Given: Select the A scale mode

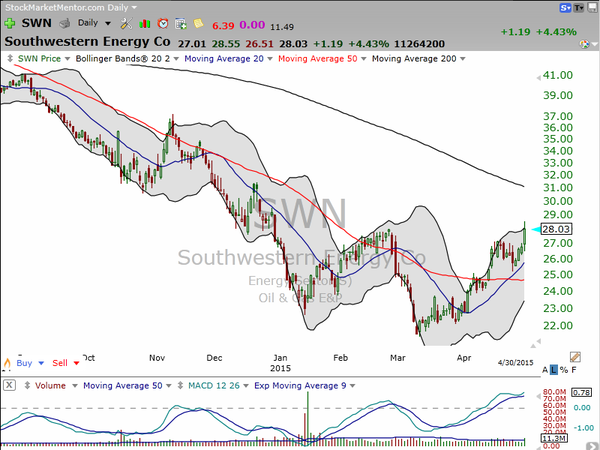Looking at the screenshot, I should (545, 370).
